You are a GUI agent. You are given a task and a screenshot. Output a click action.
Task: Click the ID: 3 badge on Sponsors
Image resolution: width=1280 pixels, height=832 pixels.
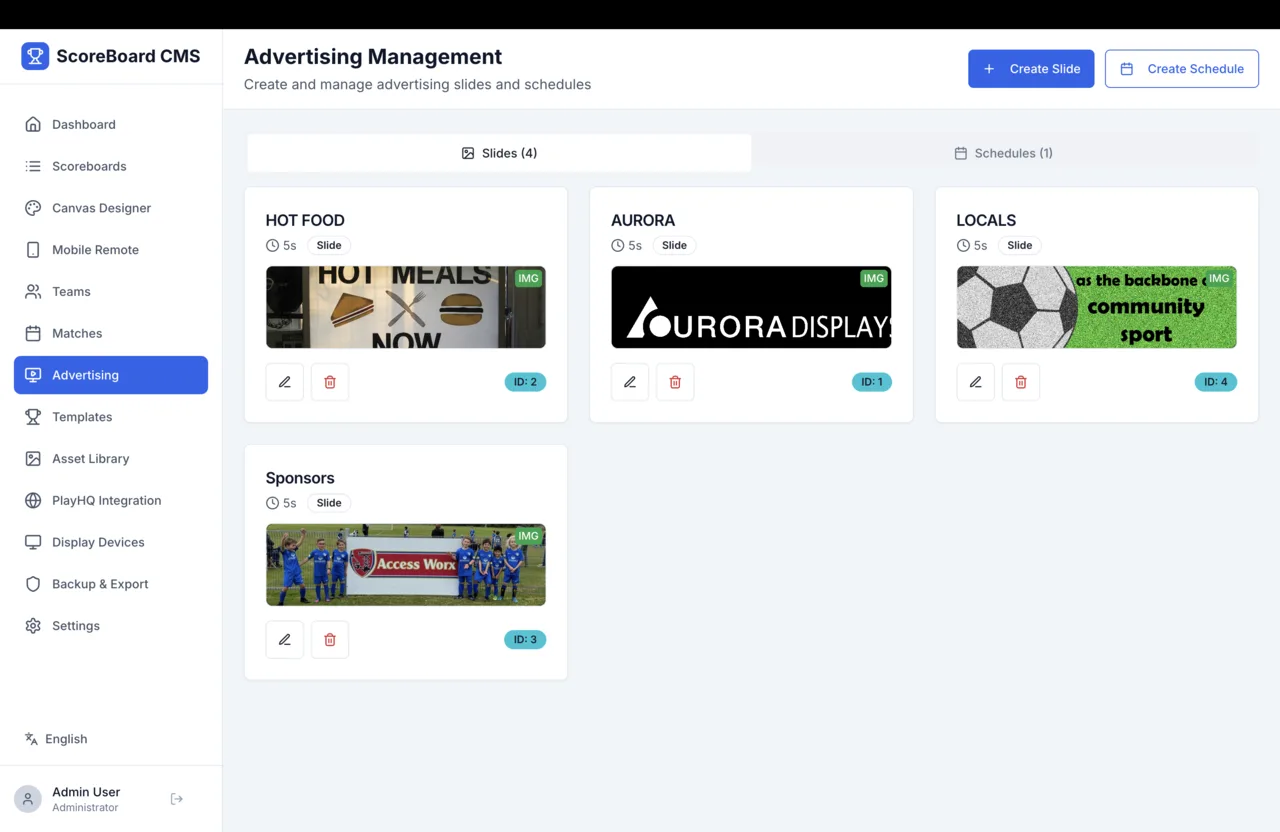pos(525,639)
